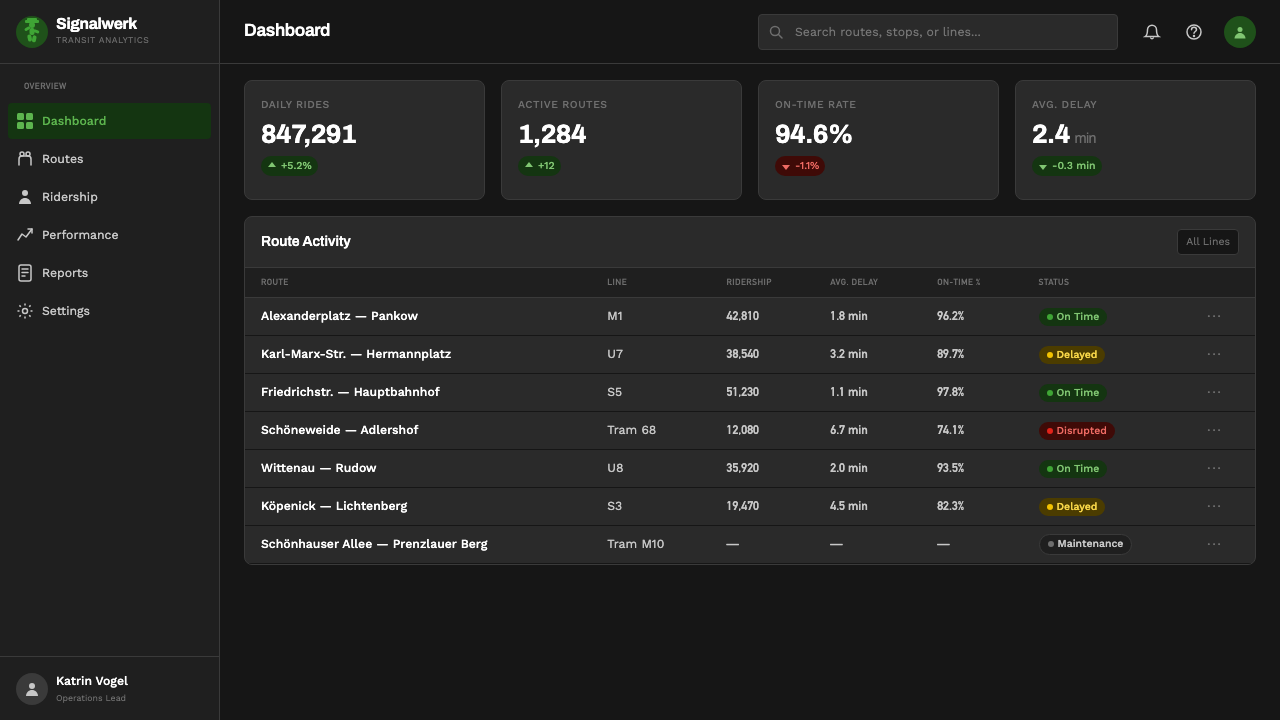Select the Routes sidebar icon

tap(25, 159)
